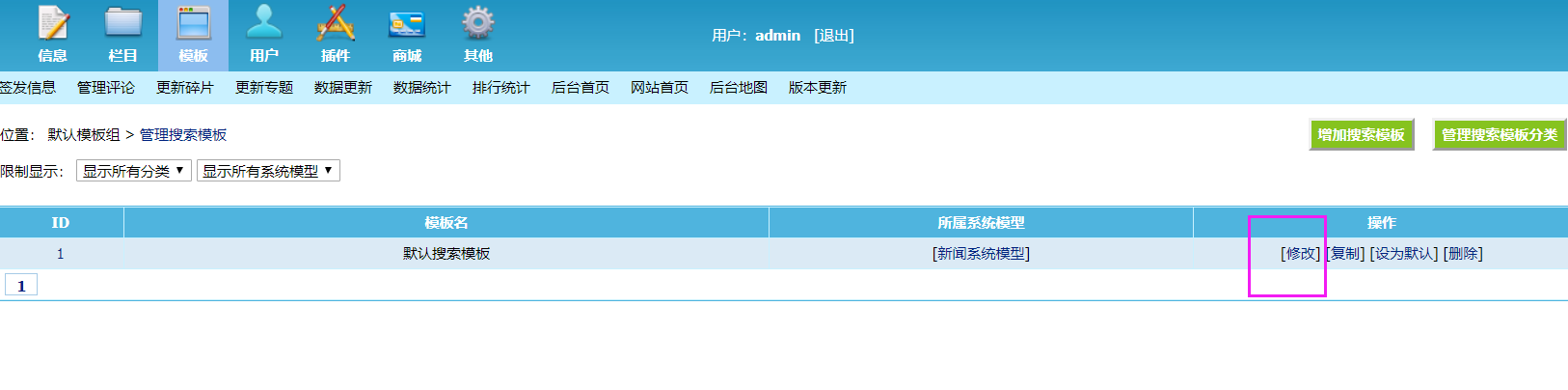The width and height of the screenshot is (1568, 390).
Task: Go to 后台首页 link
Action: (581, 88)
